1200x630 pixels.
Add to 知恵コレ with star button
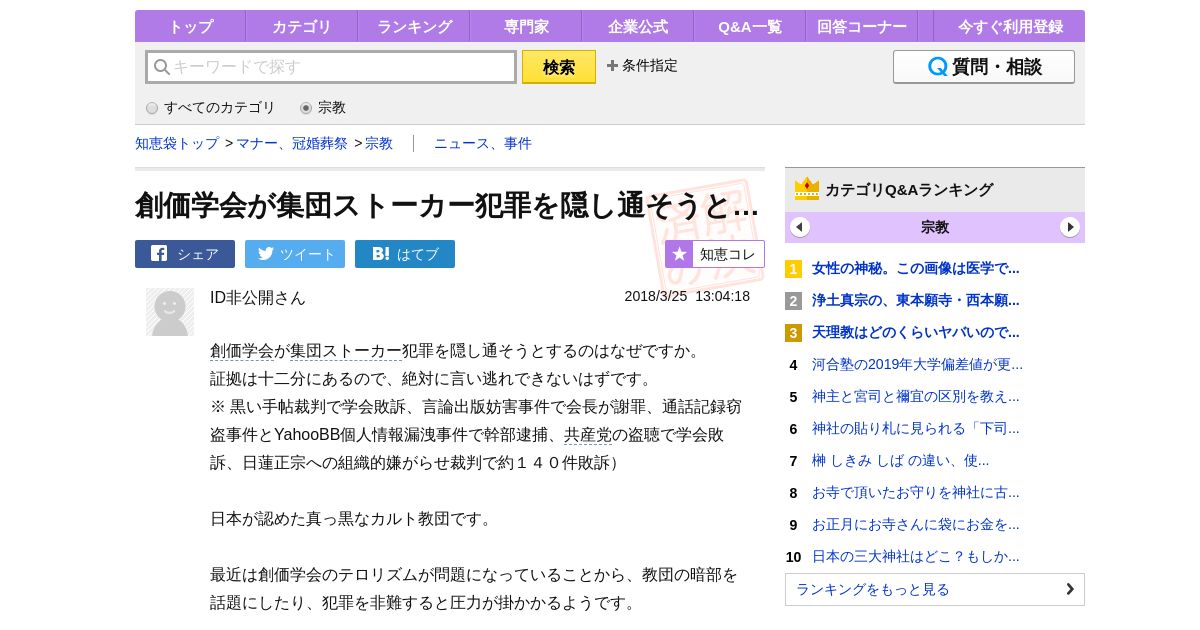(x=715, y=254)
